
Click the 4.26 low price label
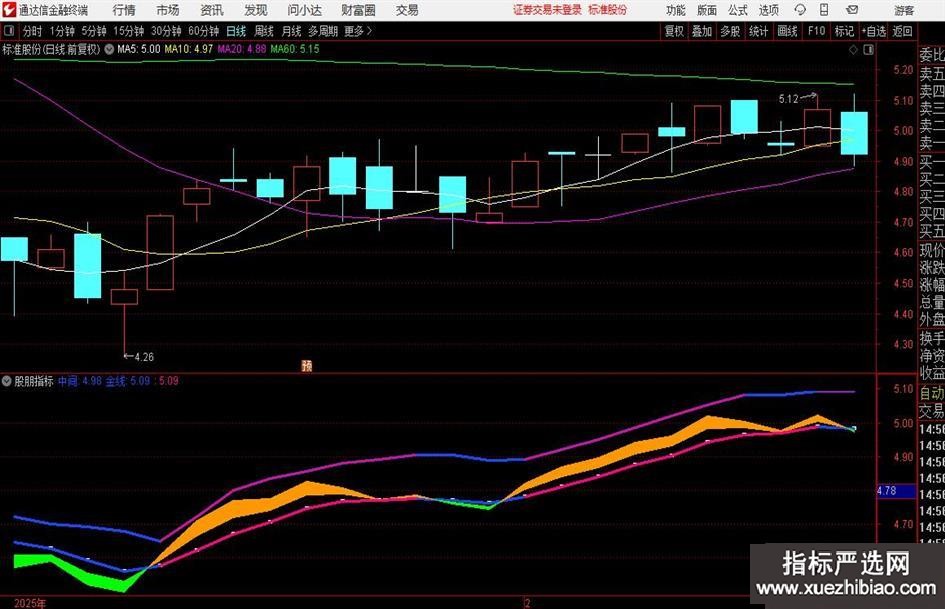[144, 357]
